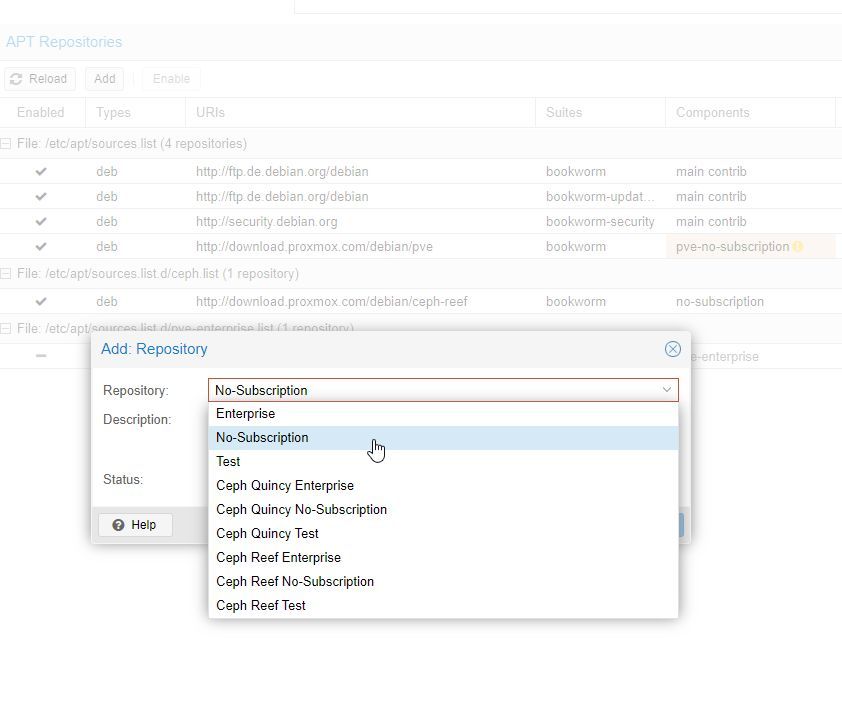The height and width of the screenshot is (714, 842).
Task: Select Ceph Quincy Enterprise option
Action: (x=443, y=486)
